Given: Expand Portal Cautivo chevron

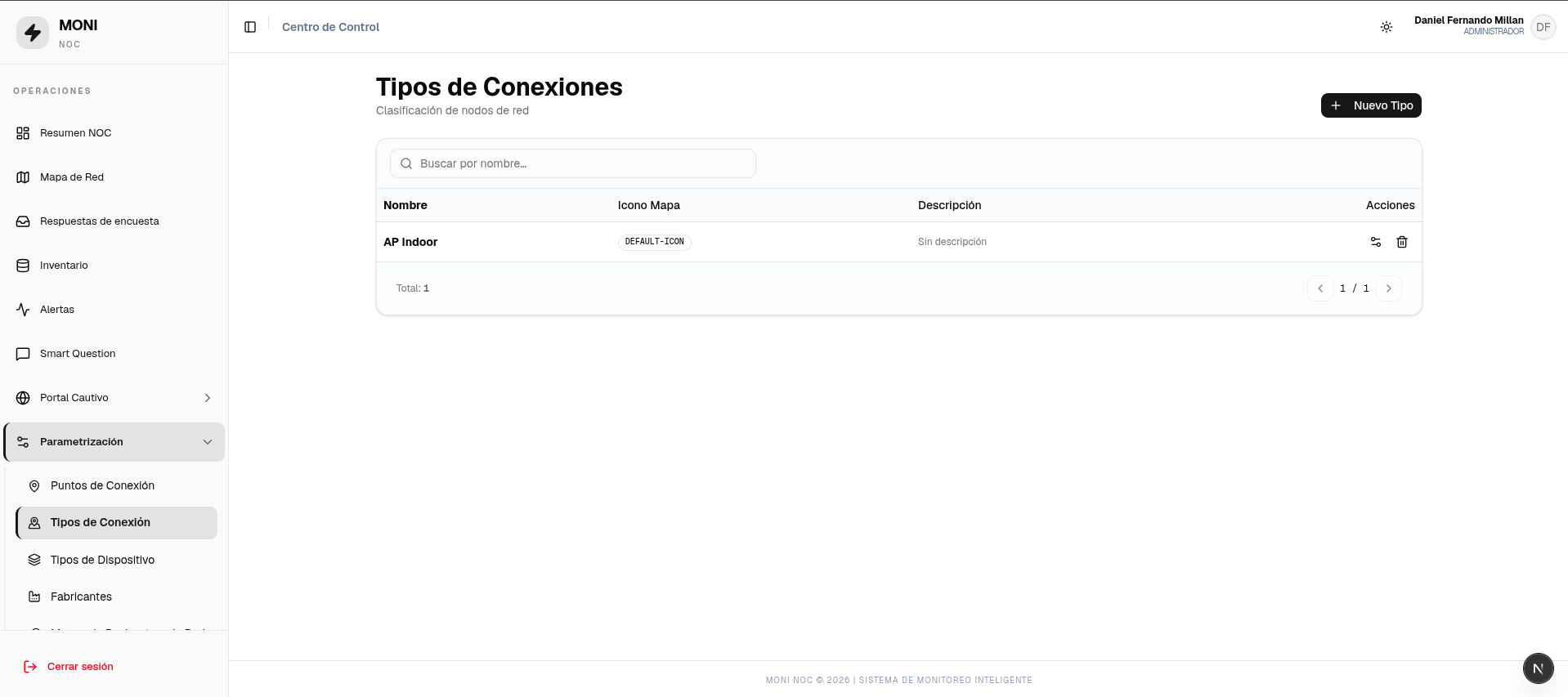Looking at the screenshot, I should tap(208, 398).
